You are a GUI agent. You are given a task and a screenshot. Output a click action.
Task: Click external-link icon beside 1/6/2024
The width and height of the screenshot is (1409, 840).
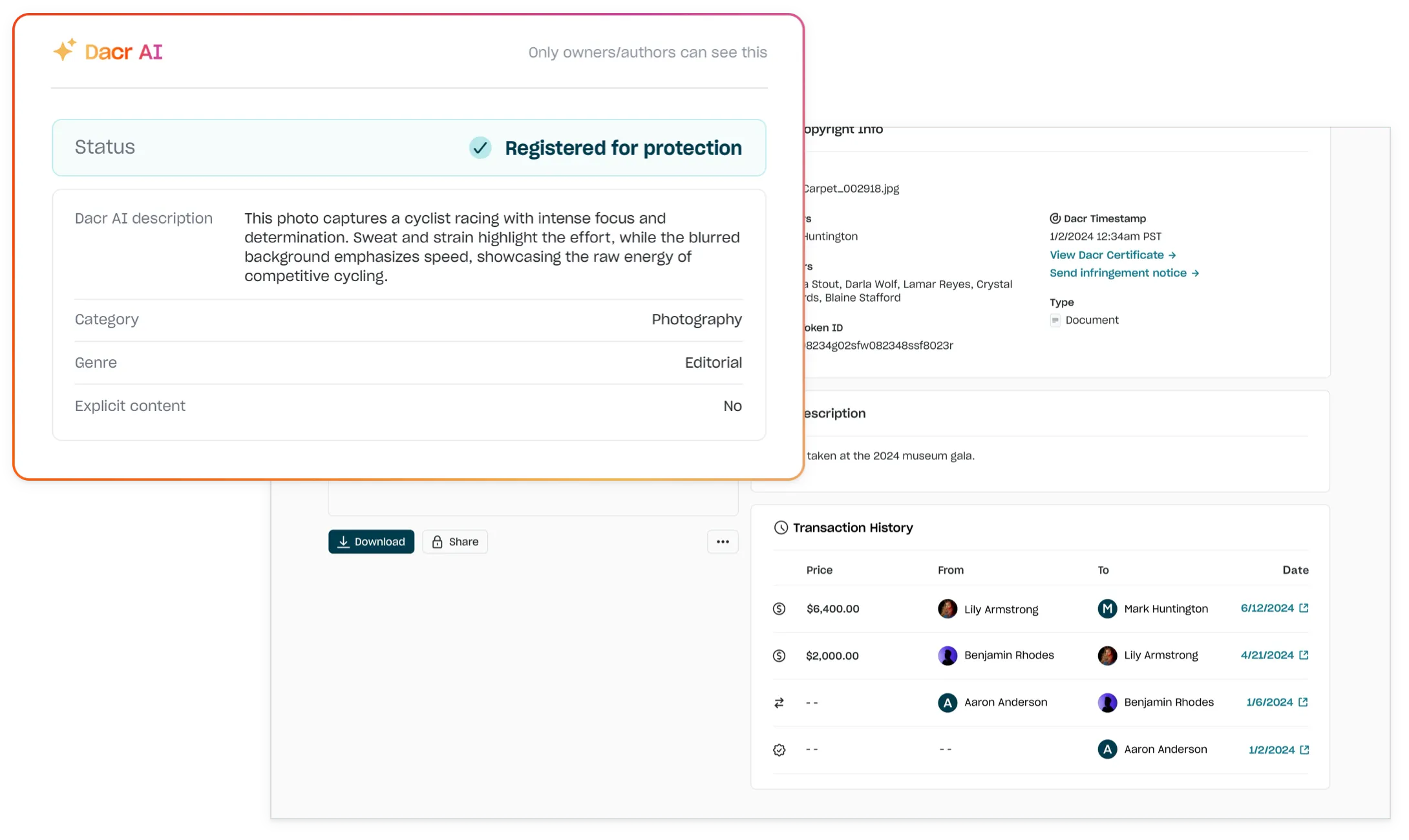[x=1303, y=702]
